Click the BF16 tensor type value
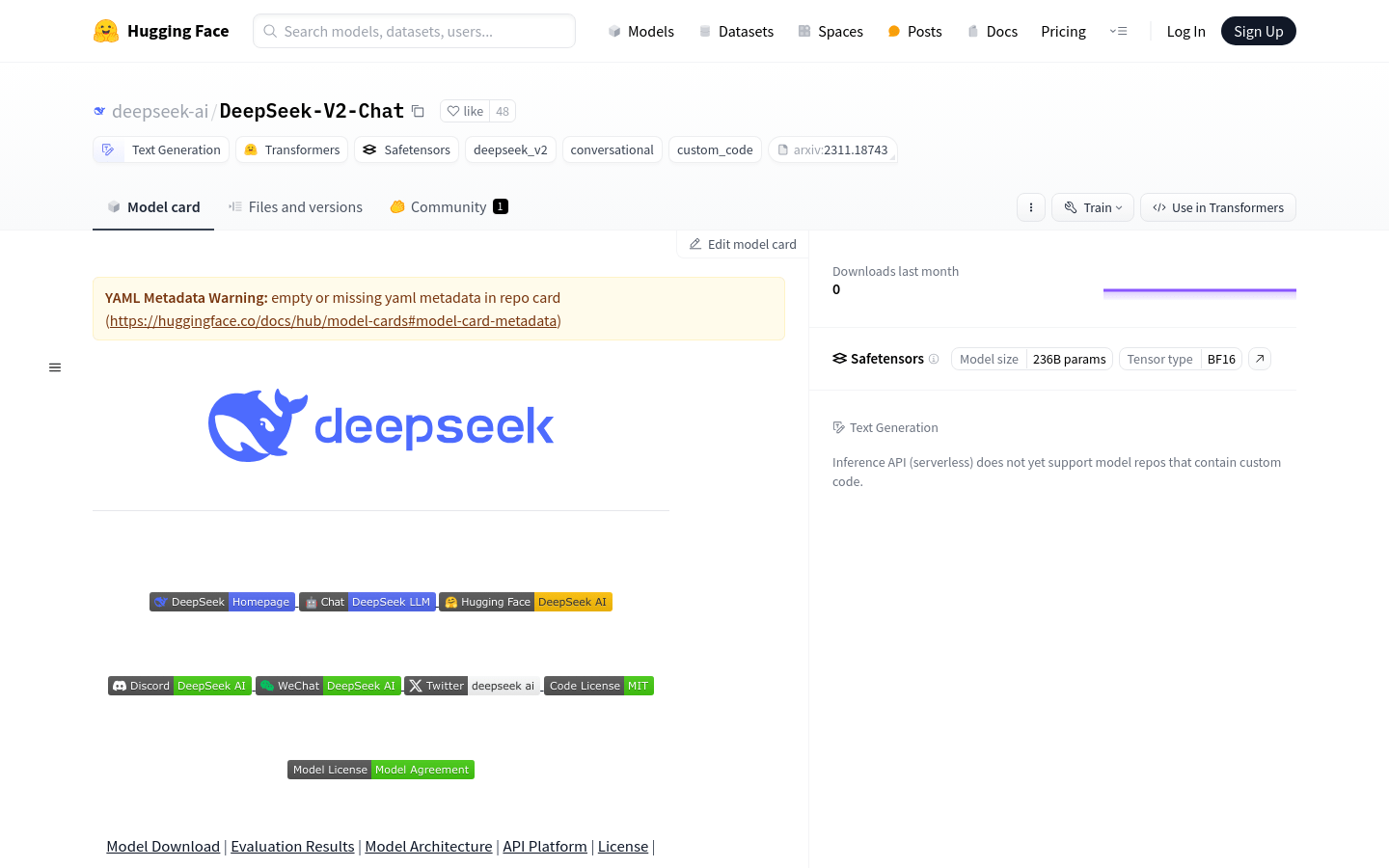 [x=1221, y=359]
